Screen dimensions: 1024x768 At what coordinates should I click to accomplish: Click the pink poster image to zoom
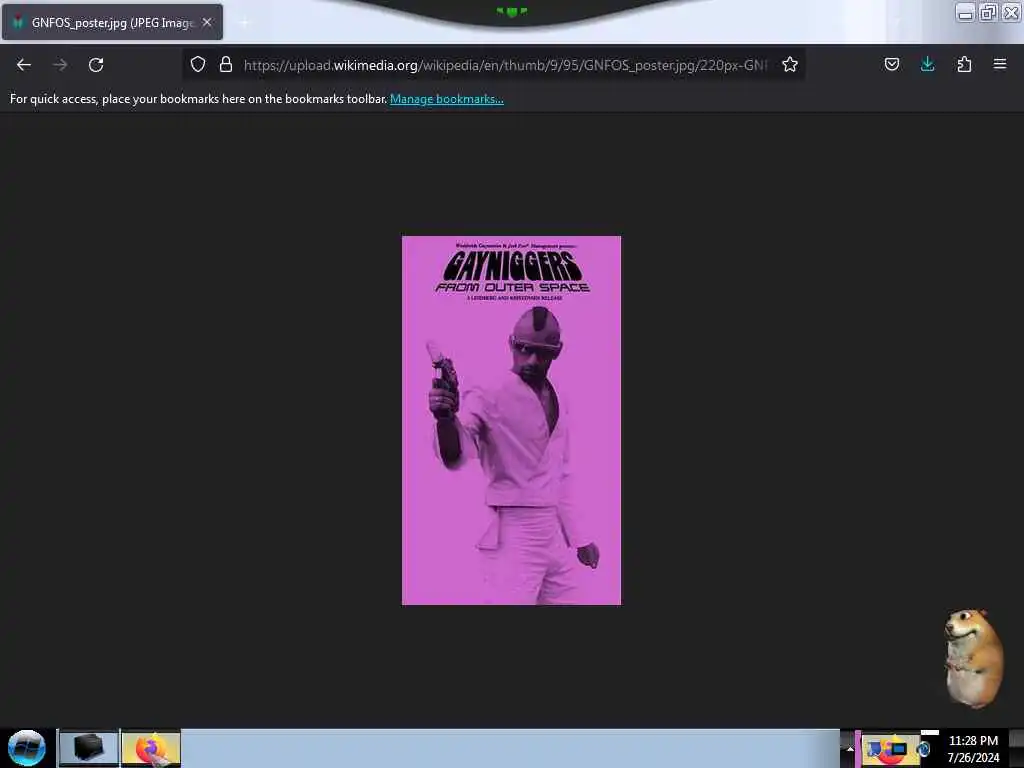(511, 420)
